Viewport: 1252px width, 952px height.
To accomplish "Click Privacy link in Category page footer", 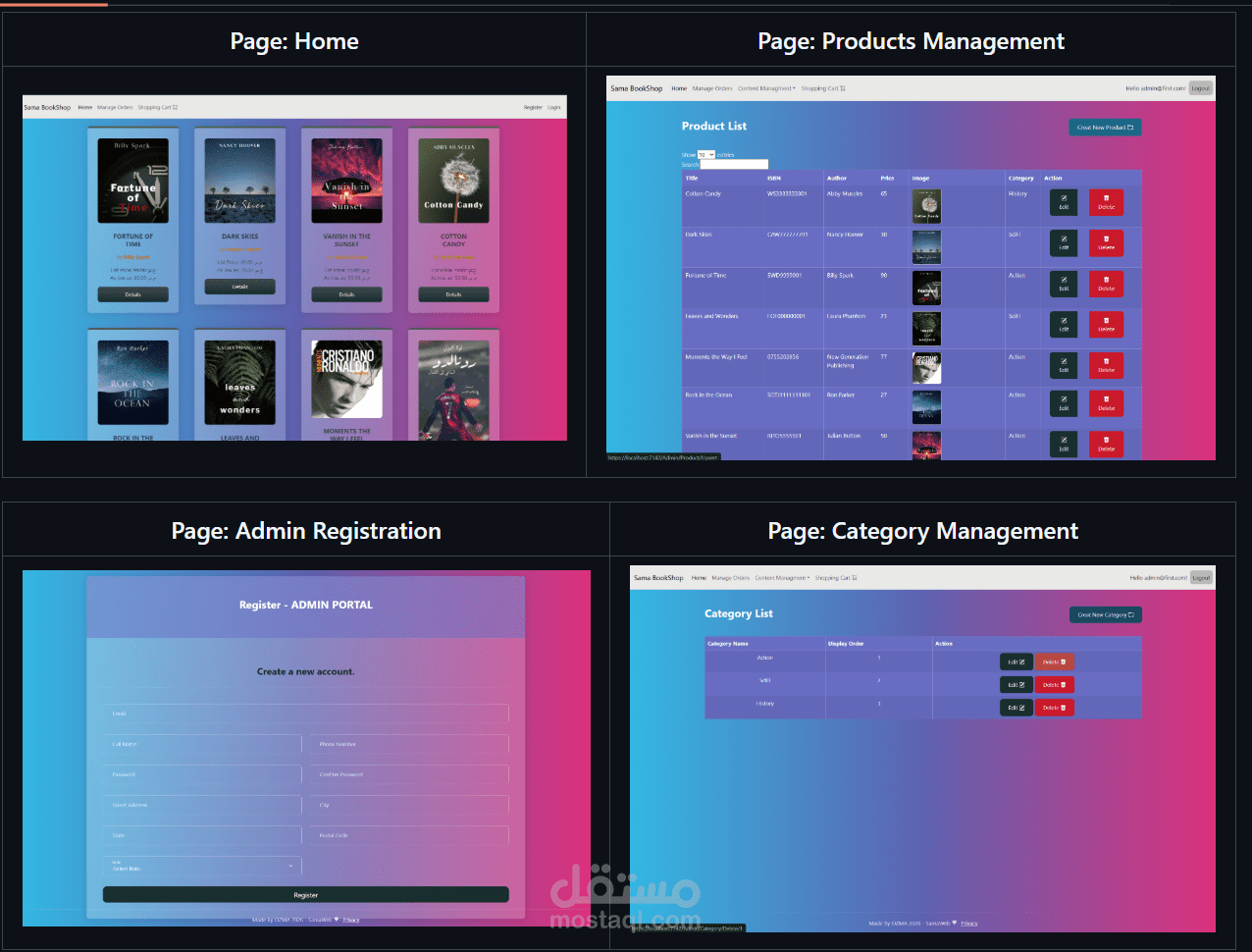I will pyautogui.click(x=969, y=924).
